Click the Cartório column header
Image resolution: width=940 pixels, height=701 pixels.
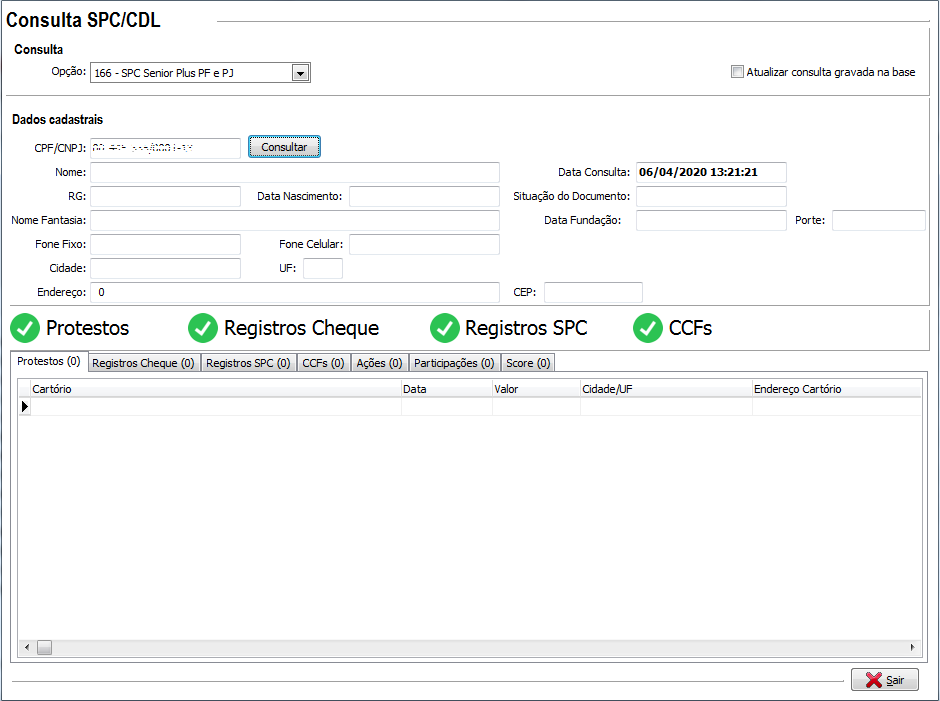click(x=215, y=389)
